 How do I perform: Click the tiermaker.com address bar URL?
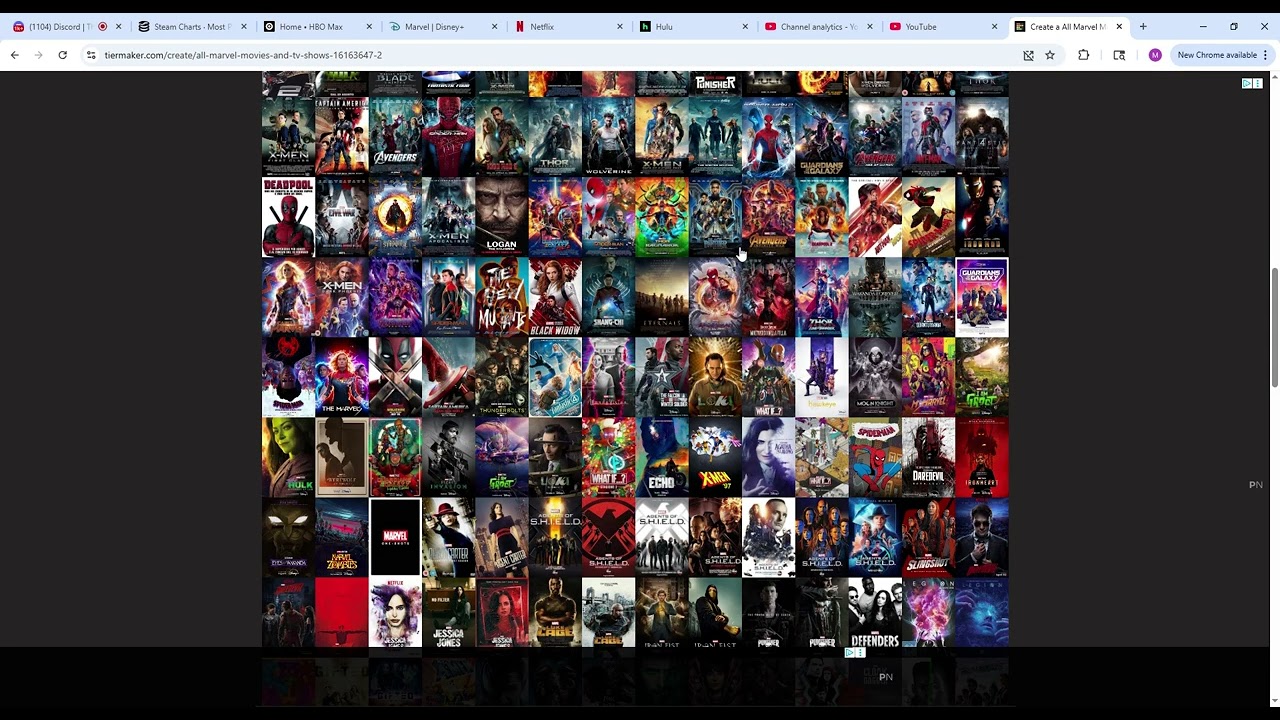point(243,55)
